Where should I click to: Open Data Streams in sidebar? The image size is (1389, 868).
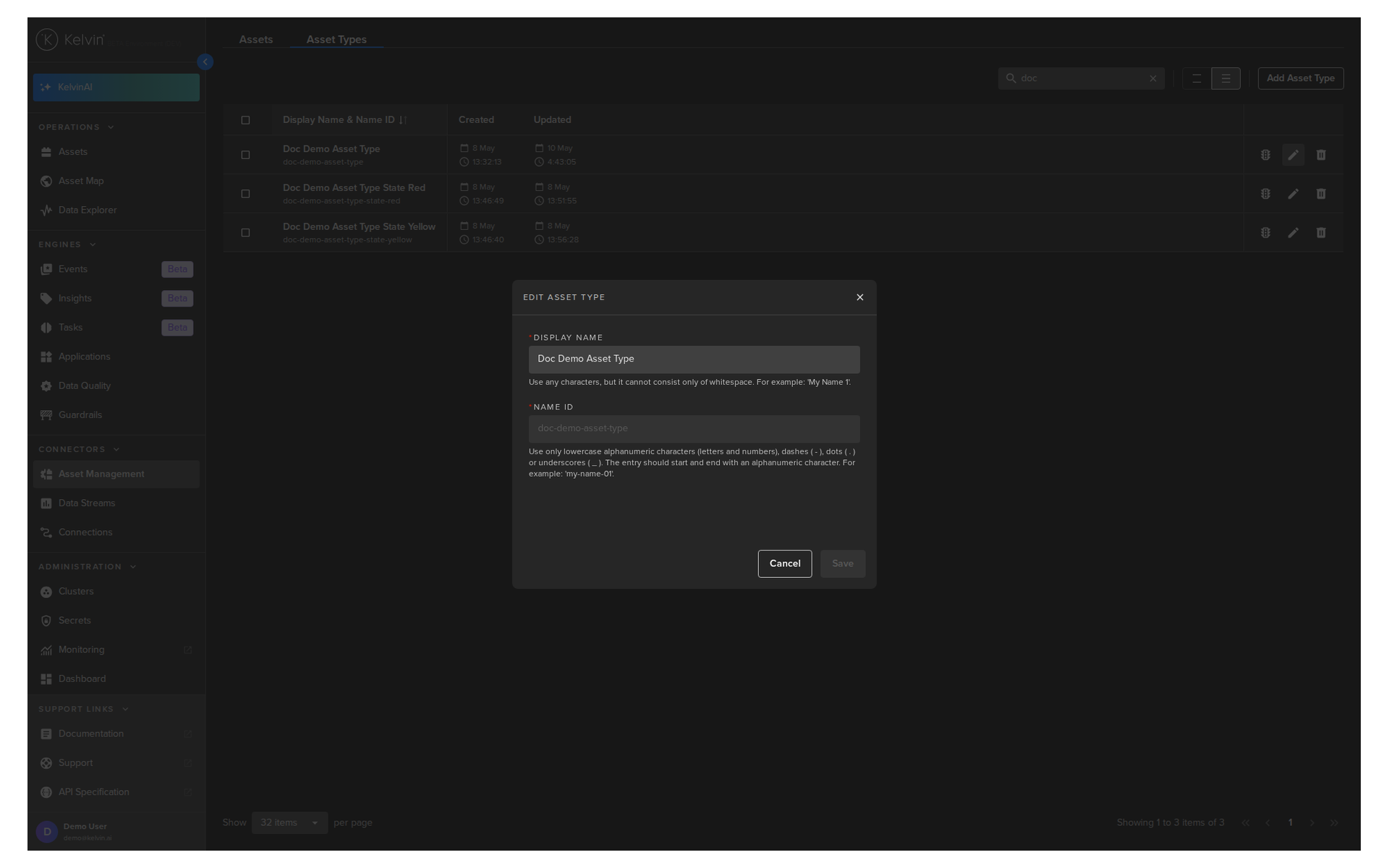tap(116, 503)
